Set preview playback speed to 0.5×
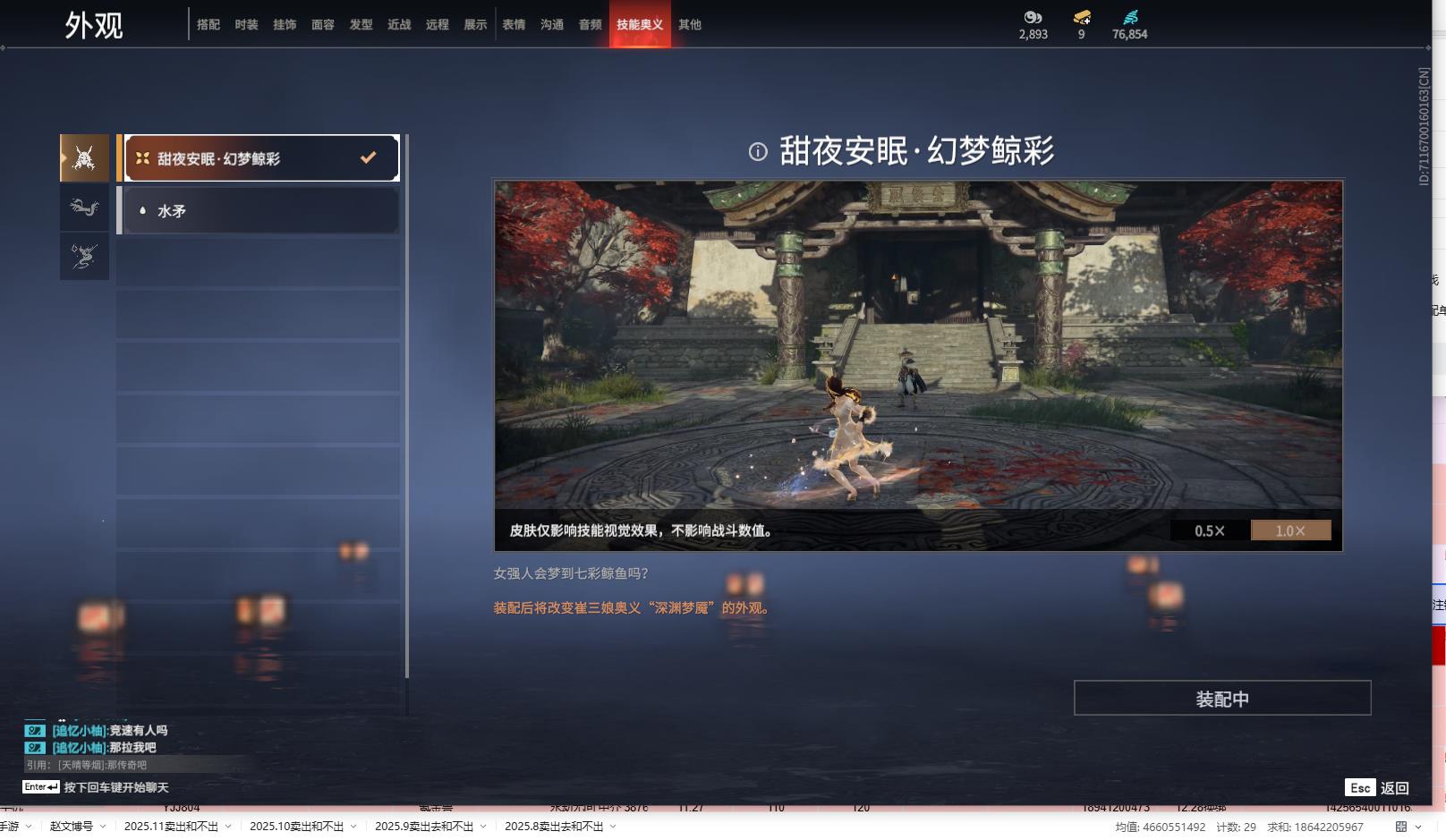Screen dimensions: 1446x840 pos(1210,530)
